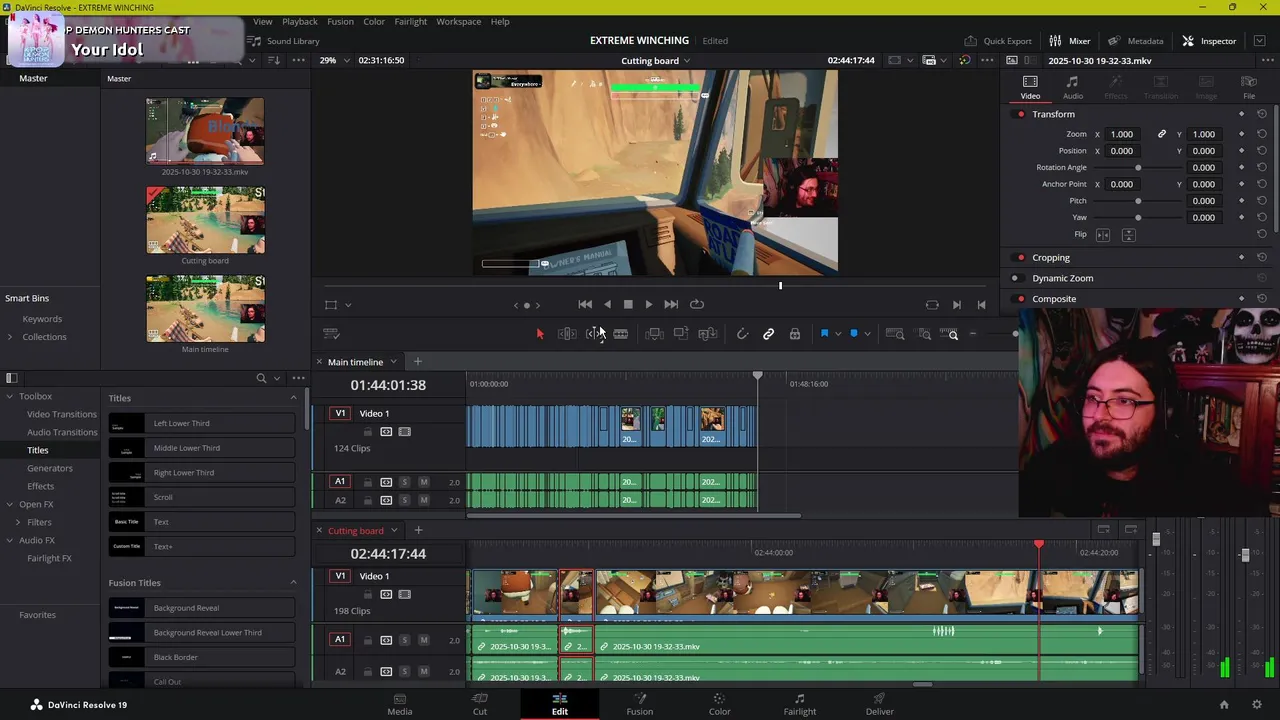The image size is (1280, 720).
Task: Expand the Open FX category
Action: [x=10, y=504]
